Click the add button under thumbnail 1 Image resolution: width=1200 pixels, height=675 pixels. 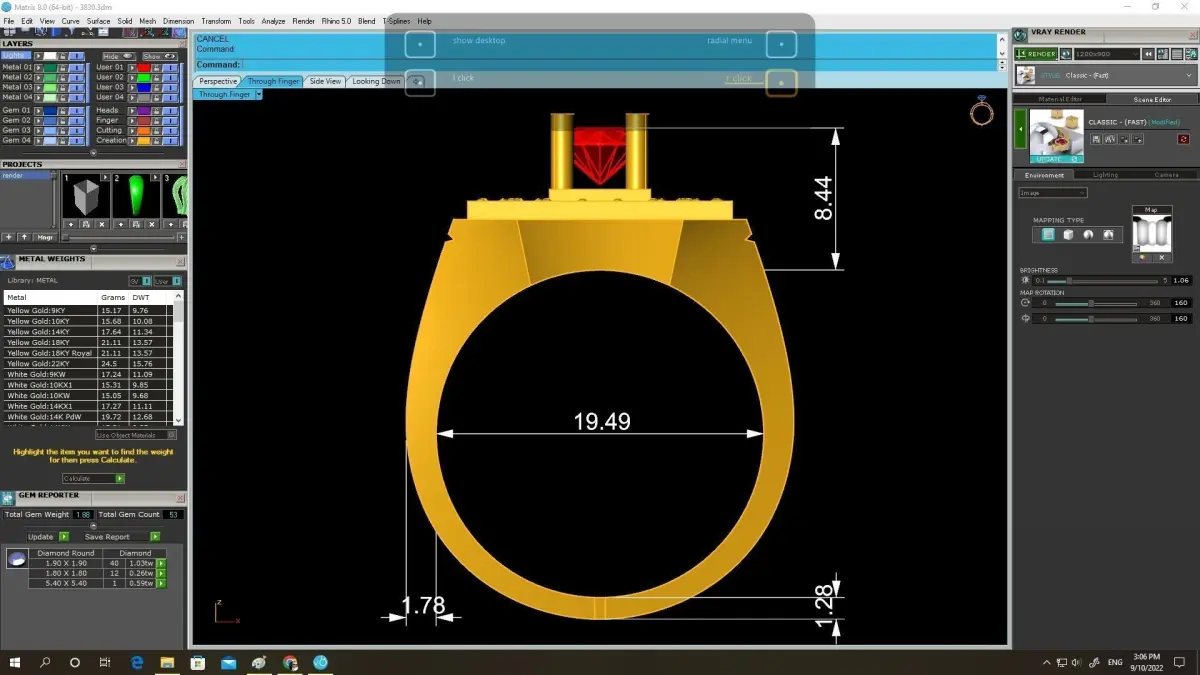71,224
